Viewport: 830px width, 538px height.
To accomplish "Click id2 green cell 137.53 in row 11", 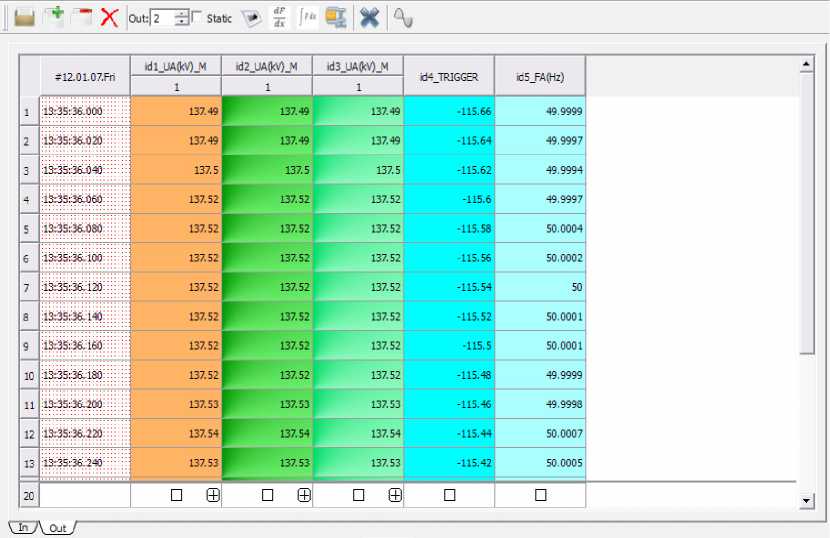I will (x=267, y=405).
